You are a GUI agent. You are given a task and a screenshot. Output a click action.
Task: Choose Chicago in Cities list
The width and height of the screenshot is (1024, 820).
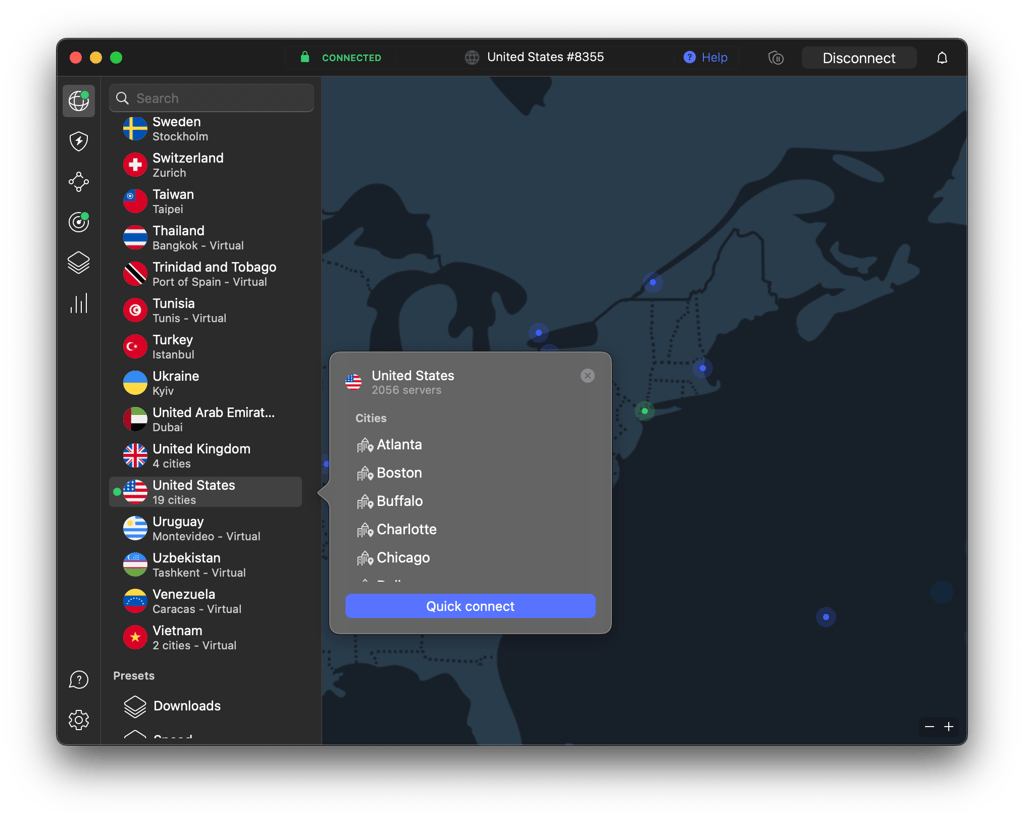(403, 558)
